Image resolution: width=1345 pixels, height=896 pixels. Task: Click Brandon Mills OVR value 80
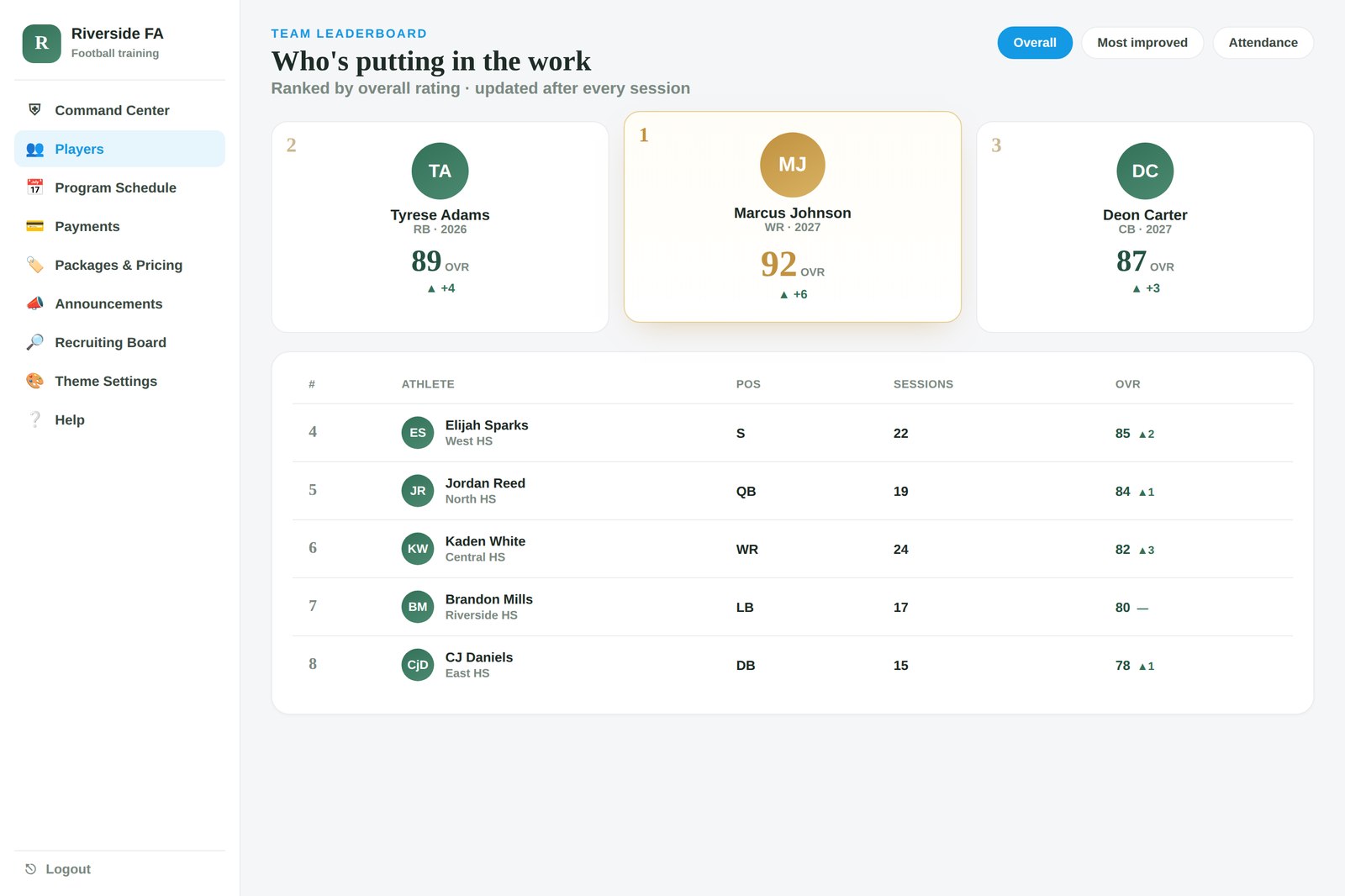1122,607
